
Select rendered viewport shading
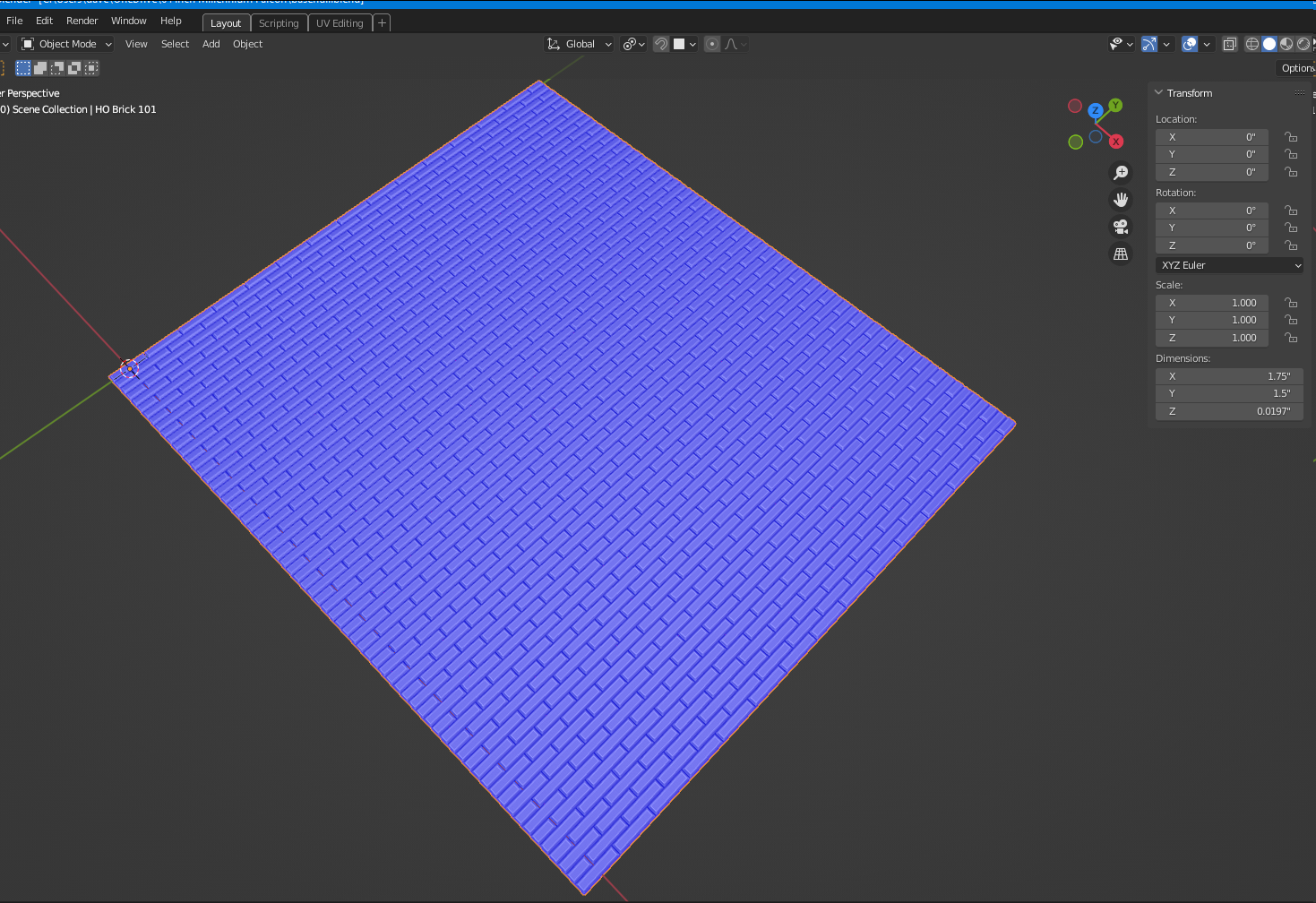(1303, 44)
